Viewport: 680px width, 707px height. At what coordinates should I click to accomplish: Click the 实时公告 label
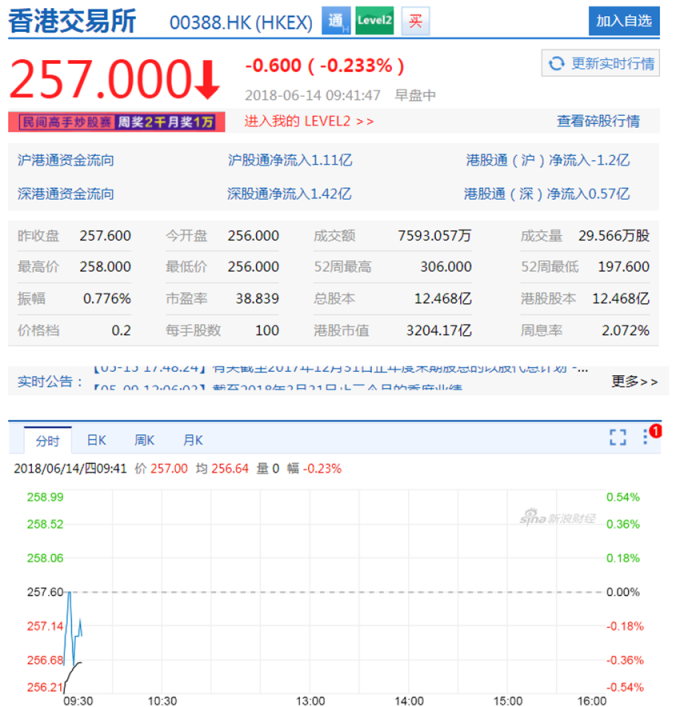point(50,381)
